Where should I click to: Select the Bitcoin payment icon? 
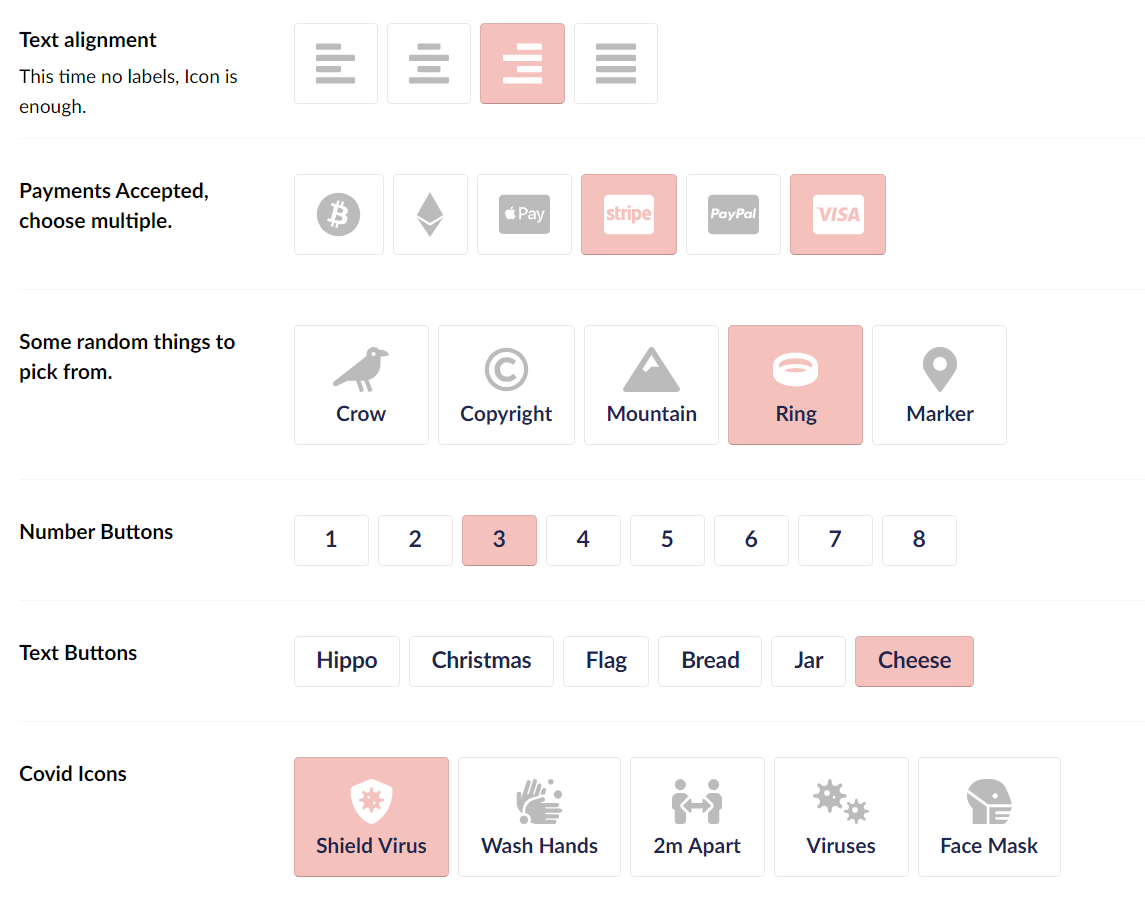click(x=338, y=214)
